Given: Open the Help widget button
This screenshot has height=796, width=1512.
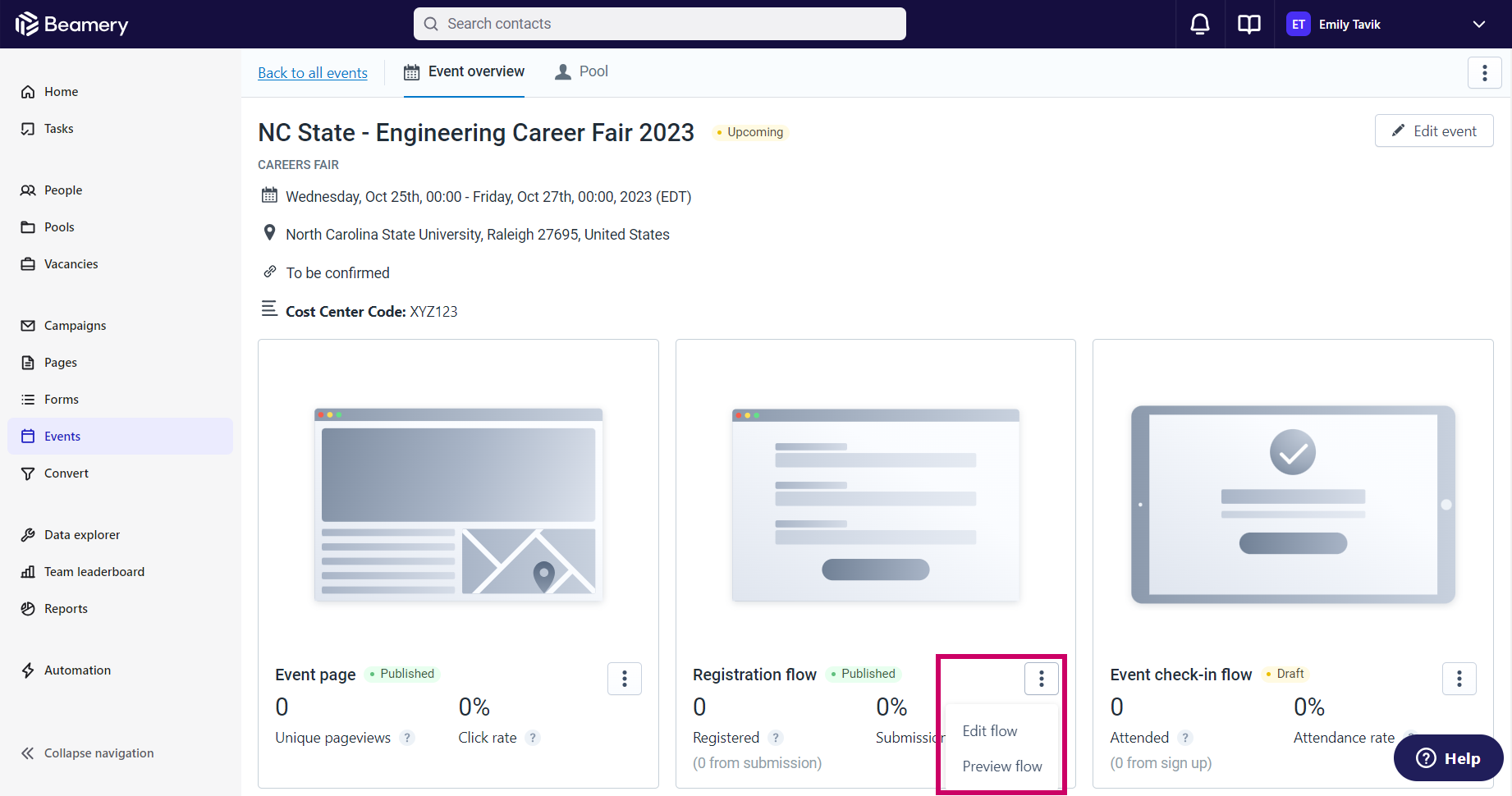Looking at the screenshot, I should point(1449,758).
